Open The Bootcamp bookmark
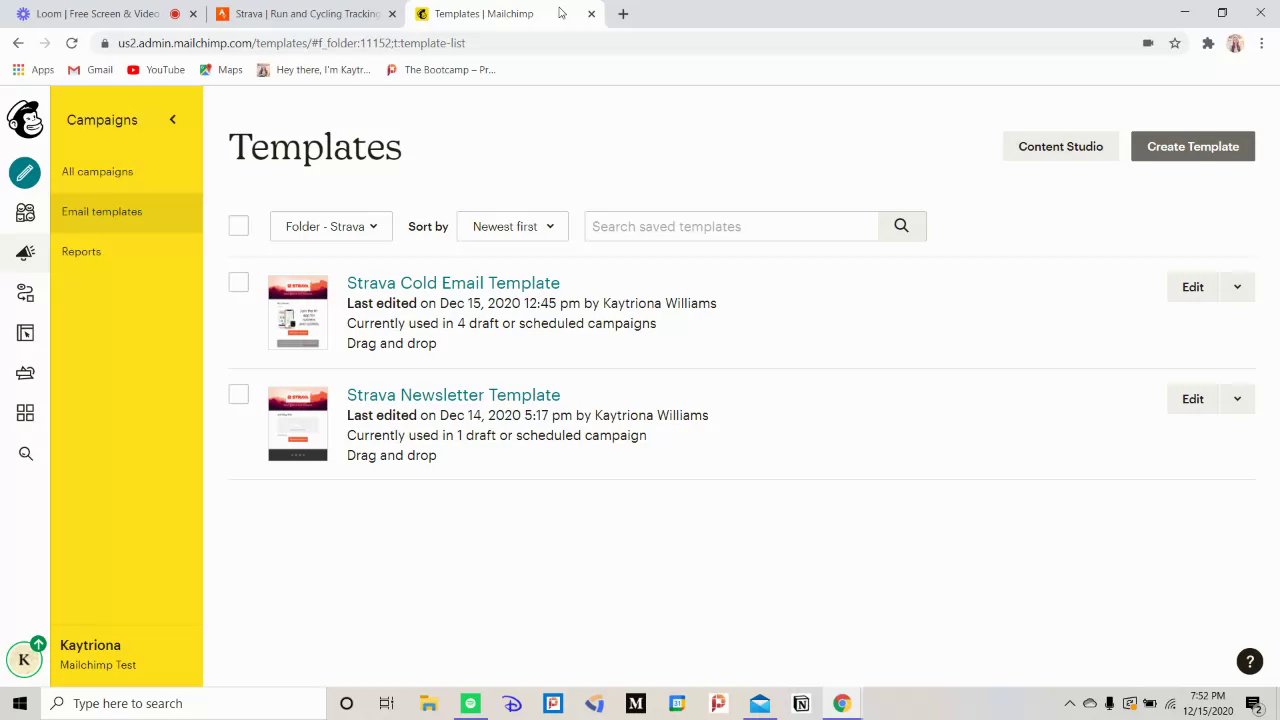 (440, 70)
